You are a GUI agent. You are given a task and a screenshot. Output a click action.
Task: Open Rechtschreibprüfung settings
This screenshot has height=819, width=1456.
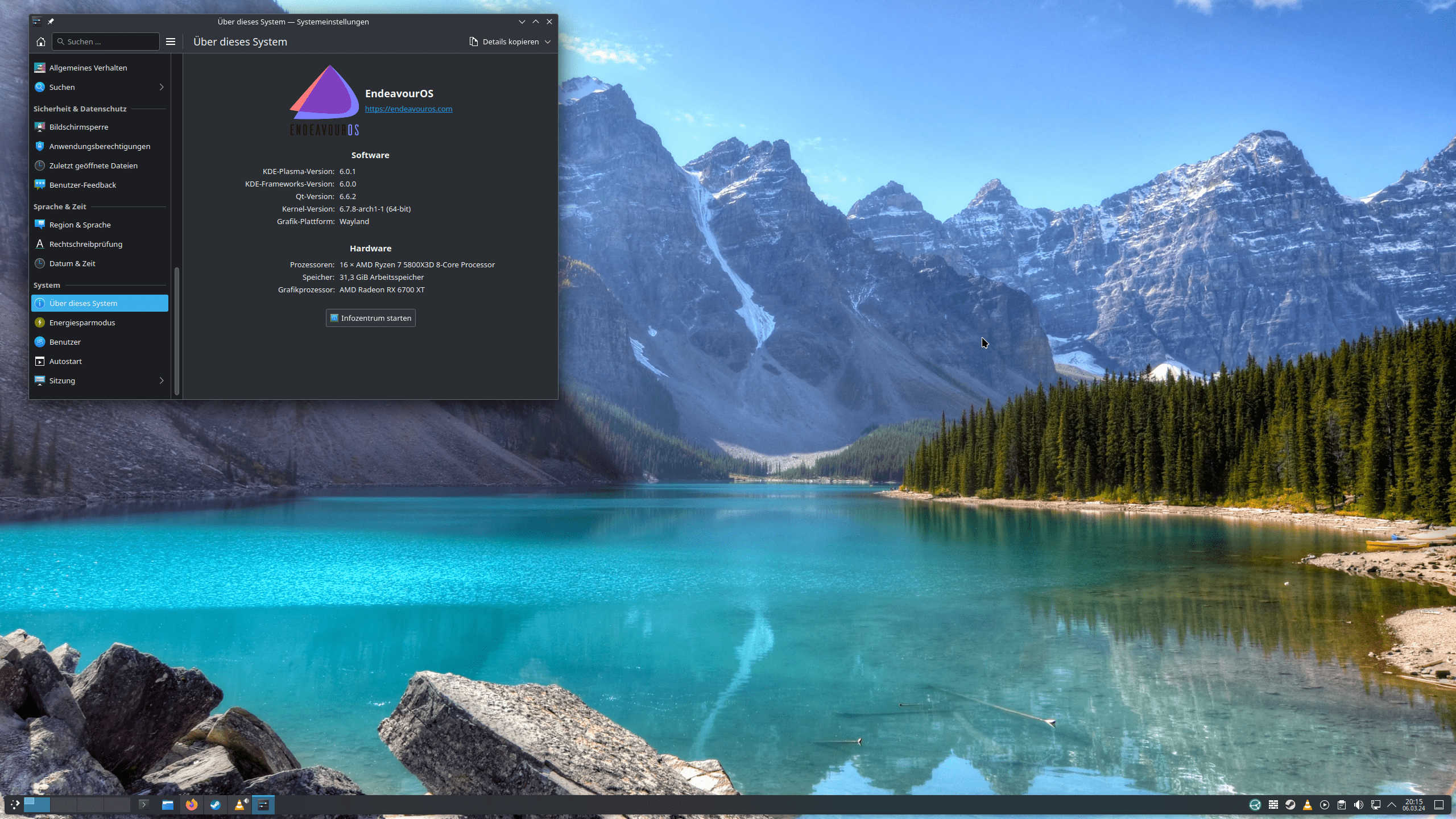(100, 244)
